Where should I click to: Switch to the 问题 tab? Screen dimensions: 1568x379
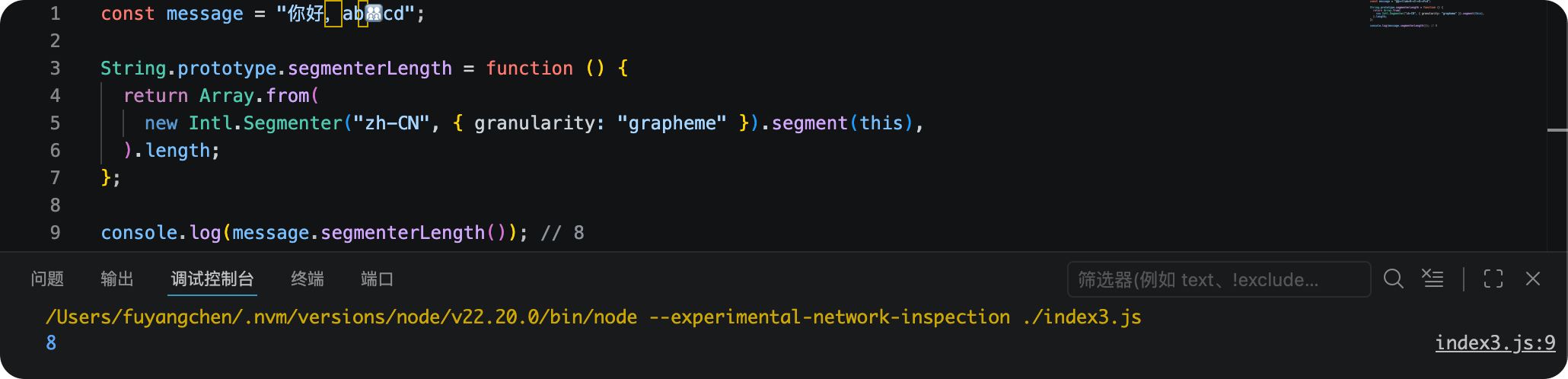(x=47, y=279)
